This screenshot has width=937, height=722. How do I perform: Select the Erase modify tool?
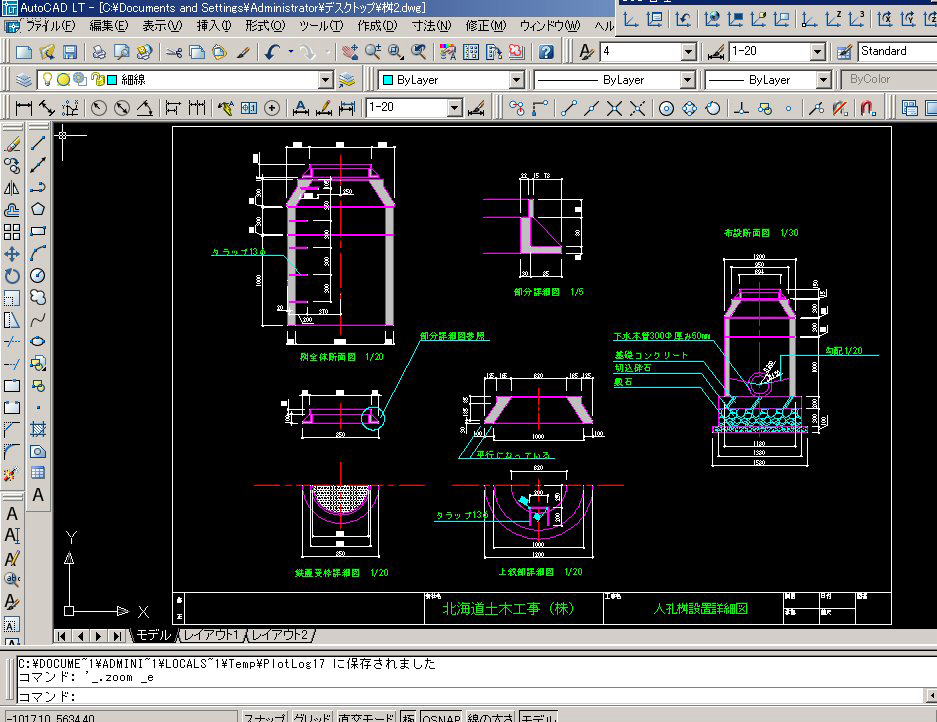(12, 143)
